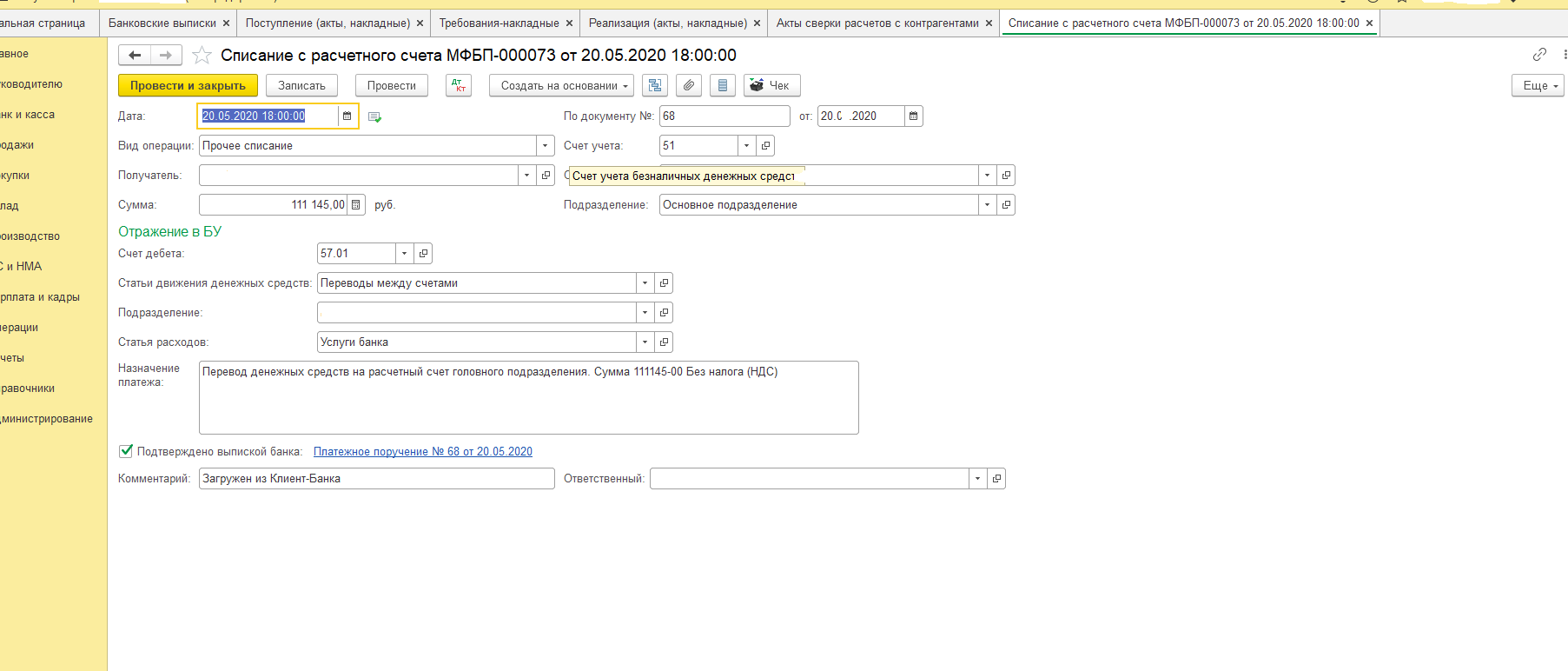Copy link to document with chain icon

1539,54
